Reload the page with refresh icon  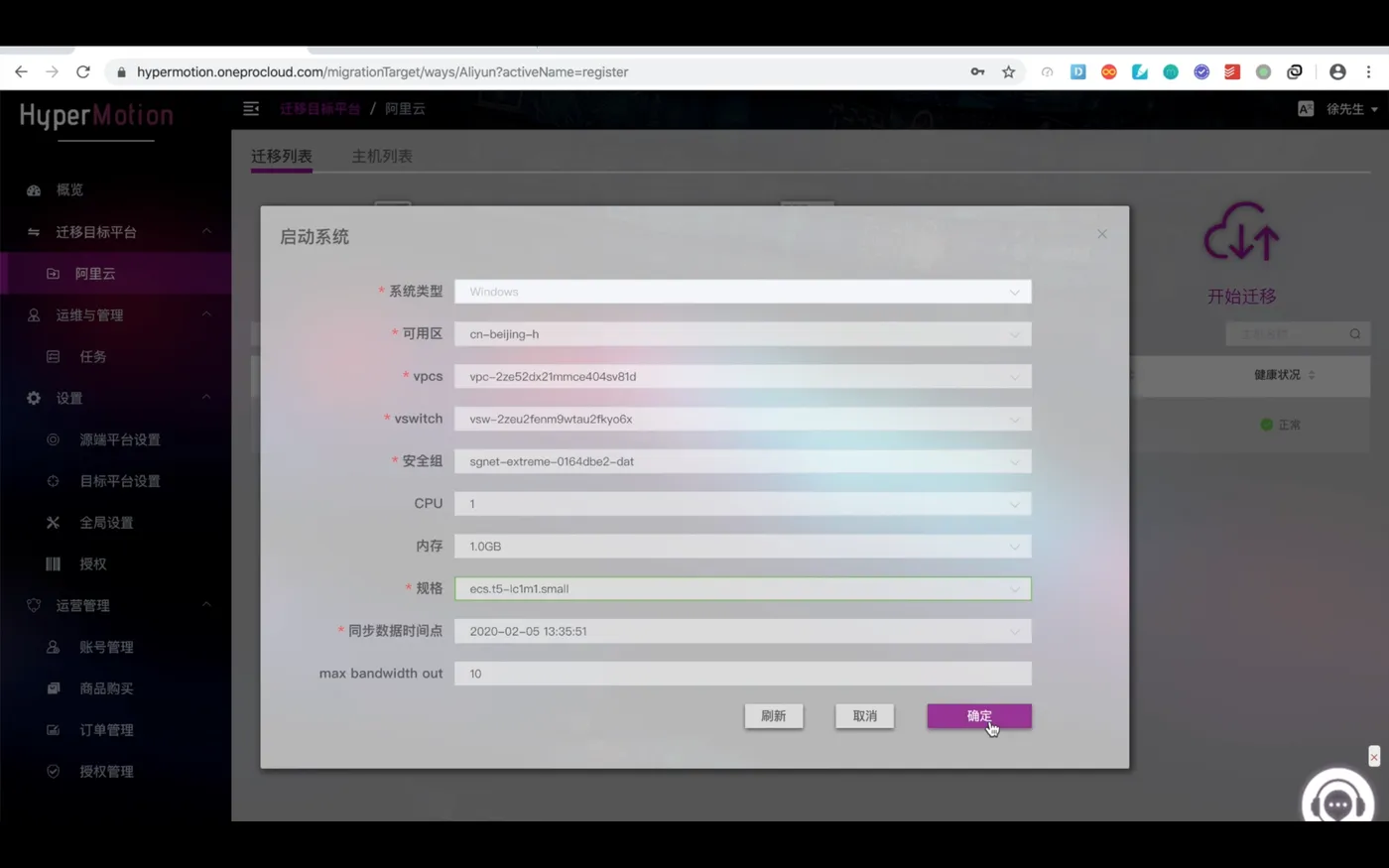click(x=83, y=71)
